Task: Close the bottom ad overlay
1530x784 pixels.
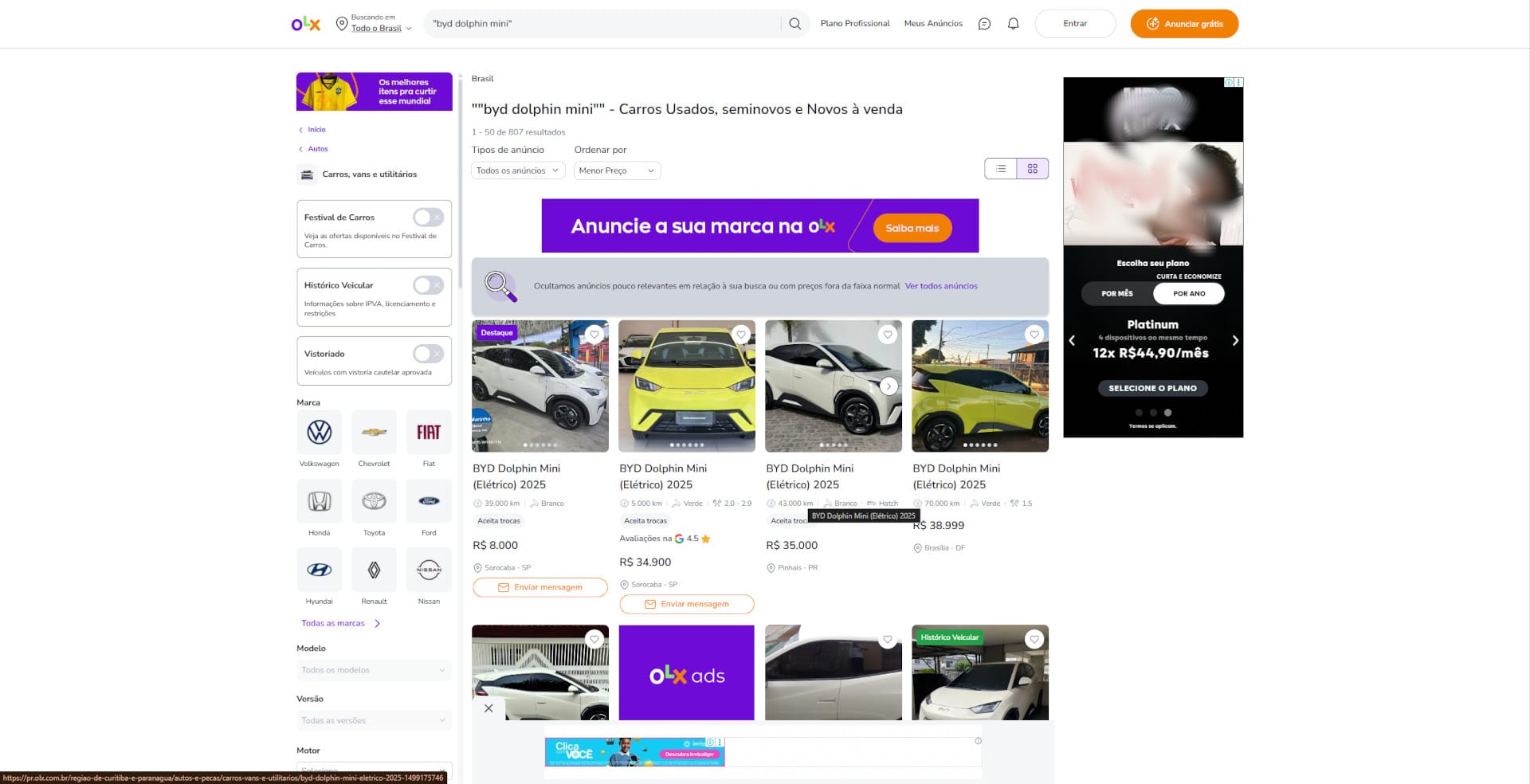Action: (x=488, y=708)
